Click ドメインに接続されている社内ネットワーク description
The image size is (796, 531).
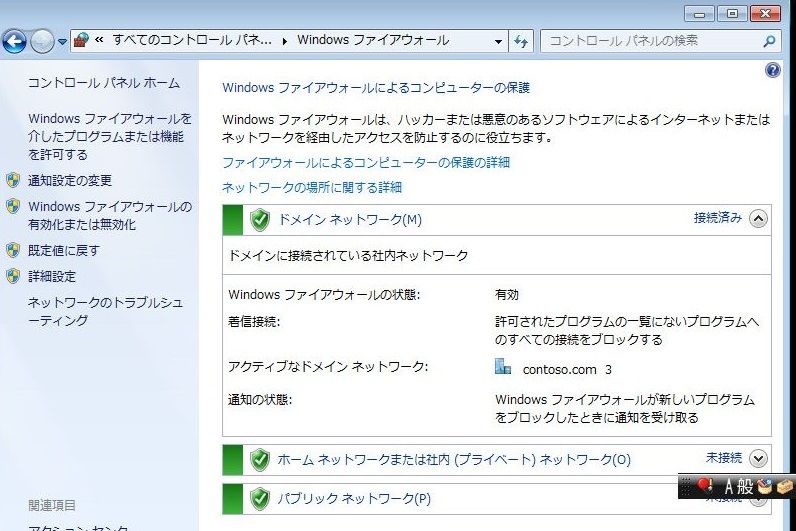[348, 255]
